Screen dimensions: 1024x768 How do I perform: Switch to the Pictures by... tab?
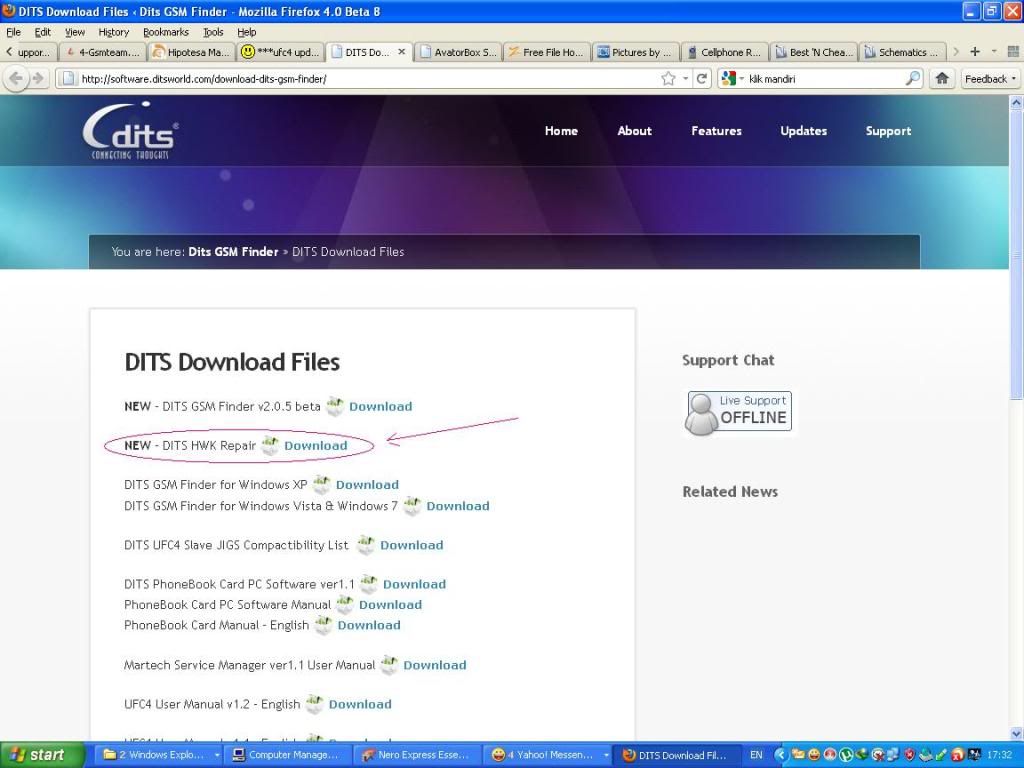[635, 52]
